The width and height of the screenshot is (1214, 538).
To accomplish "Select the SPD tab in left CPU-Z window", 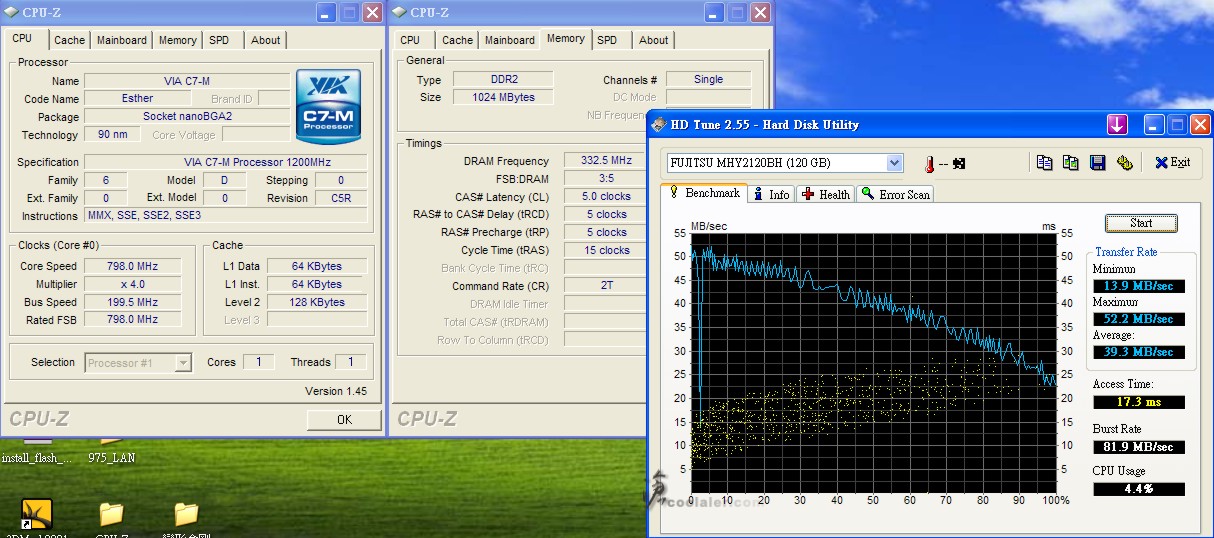I will pos(219,40).
